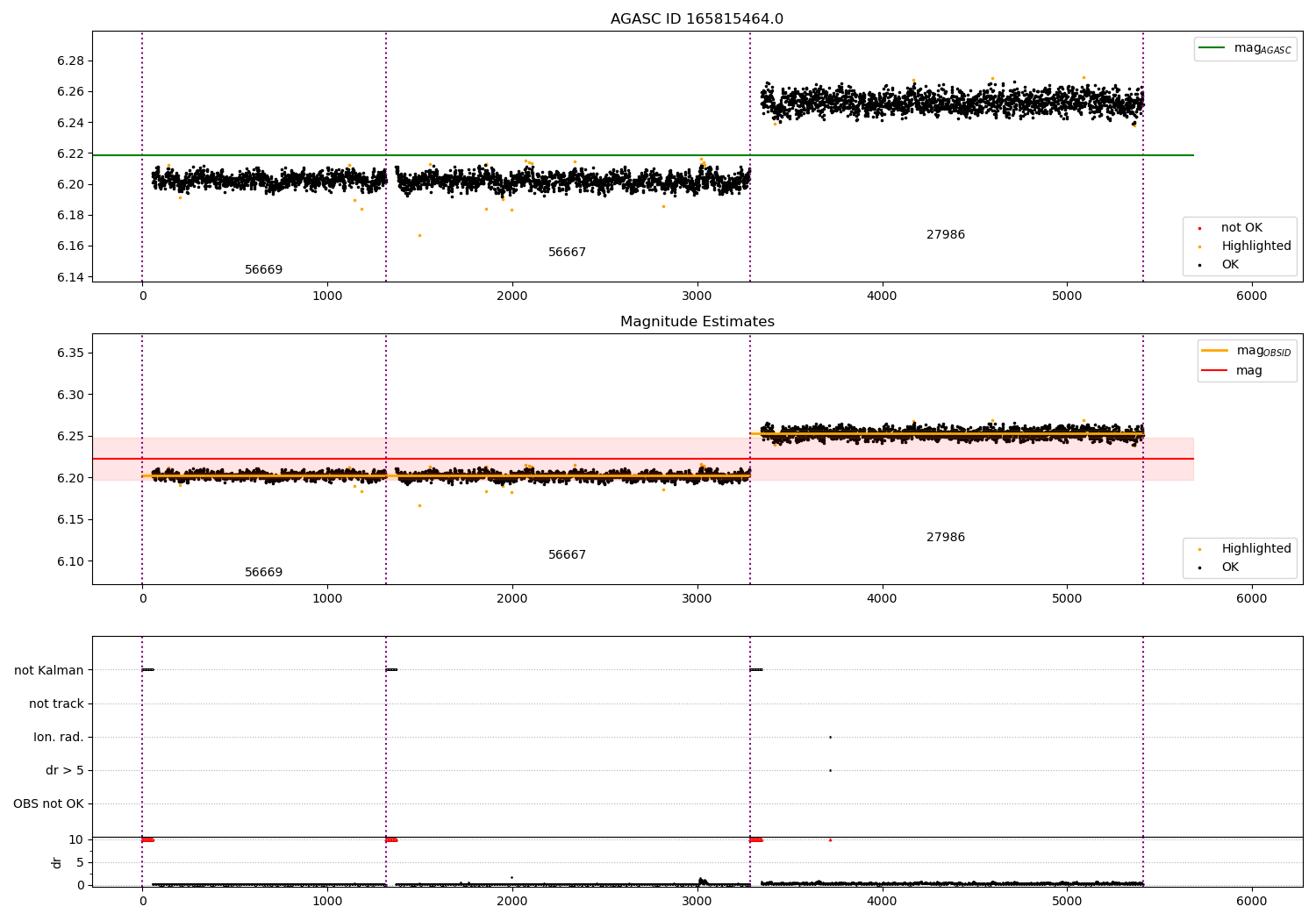1316x921 pixels.
Task: Click the isolated 'dr > 5' flag point
Action: [830, 770]
